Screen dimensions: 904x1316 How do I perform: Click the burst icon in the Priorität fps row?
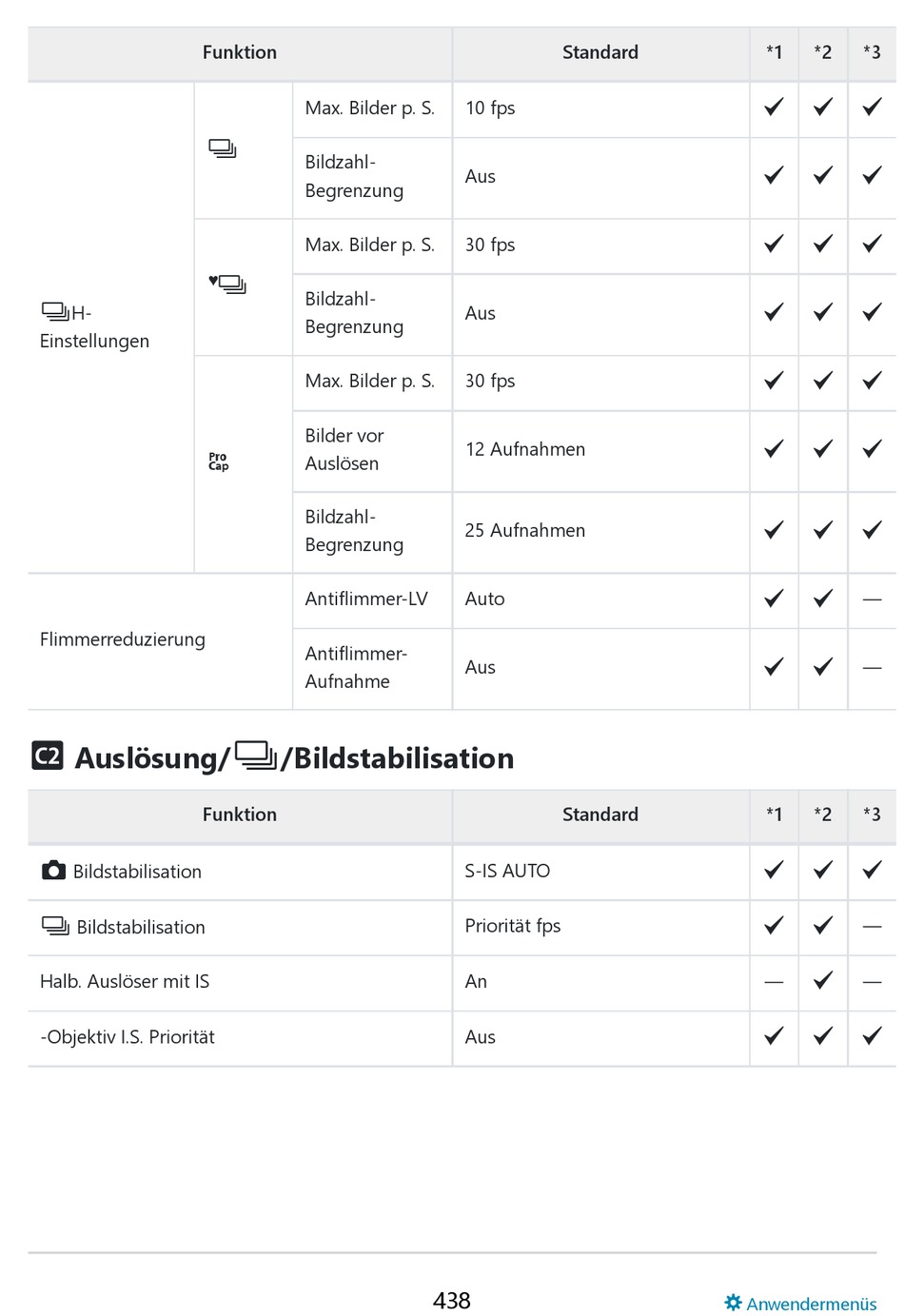[x=55, y=926]
